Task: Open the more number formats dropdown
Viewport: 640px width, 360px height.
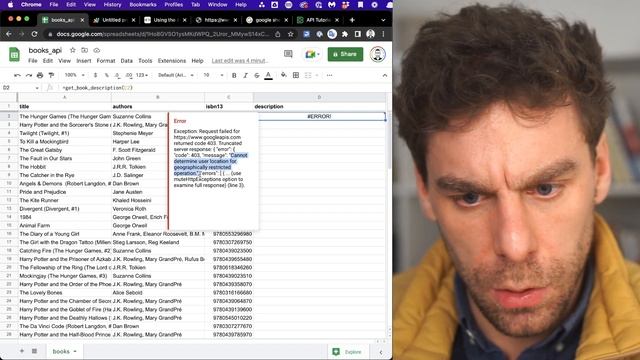Action: [x=142, y=75]
